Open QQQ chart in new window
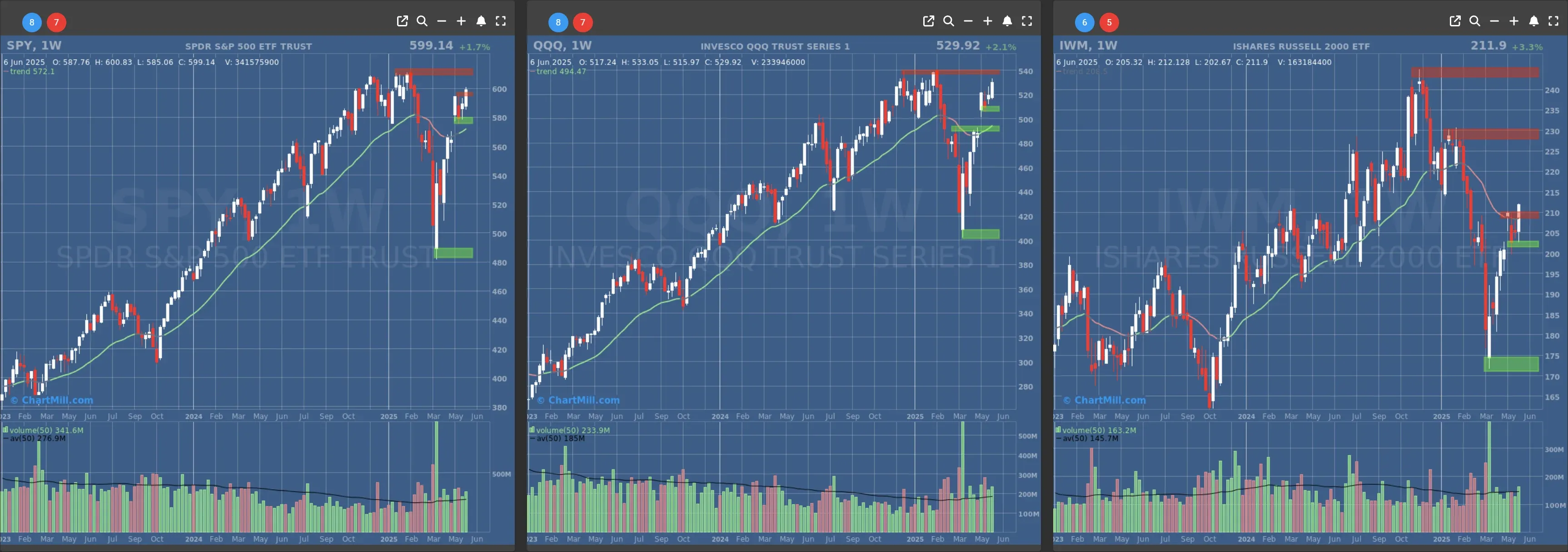This screenshot has width=1568, height=552. (928, 21)
